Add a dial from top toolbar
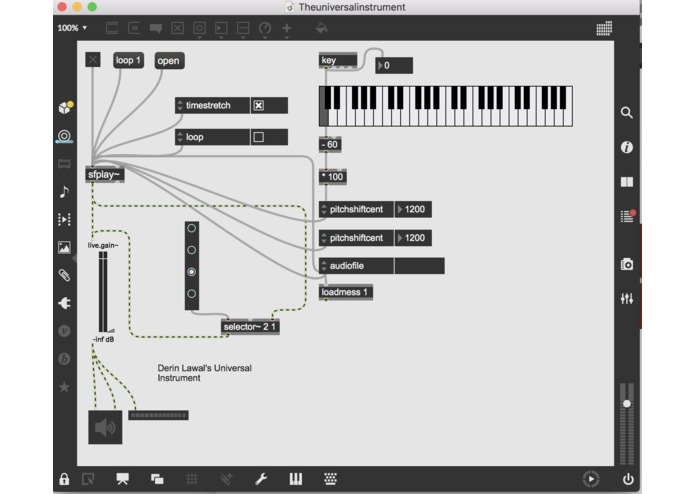This screenshot has height=494, width=695. (x=265, y=28)
